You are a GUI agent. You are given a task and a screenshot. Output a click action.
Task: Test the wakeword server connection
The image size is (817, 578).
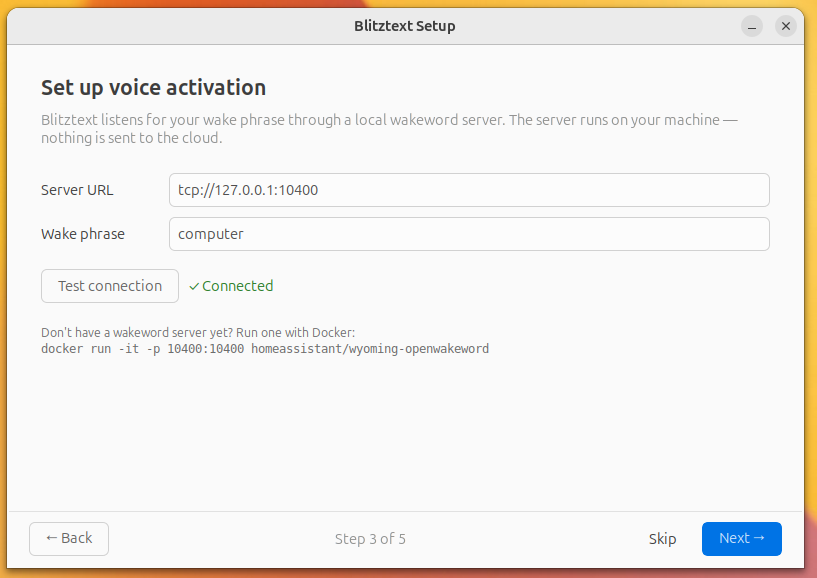pyautogui.click(x=110, y=286)
